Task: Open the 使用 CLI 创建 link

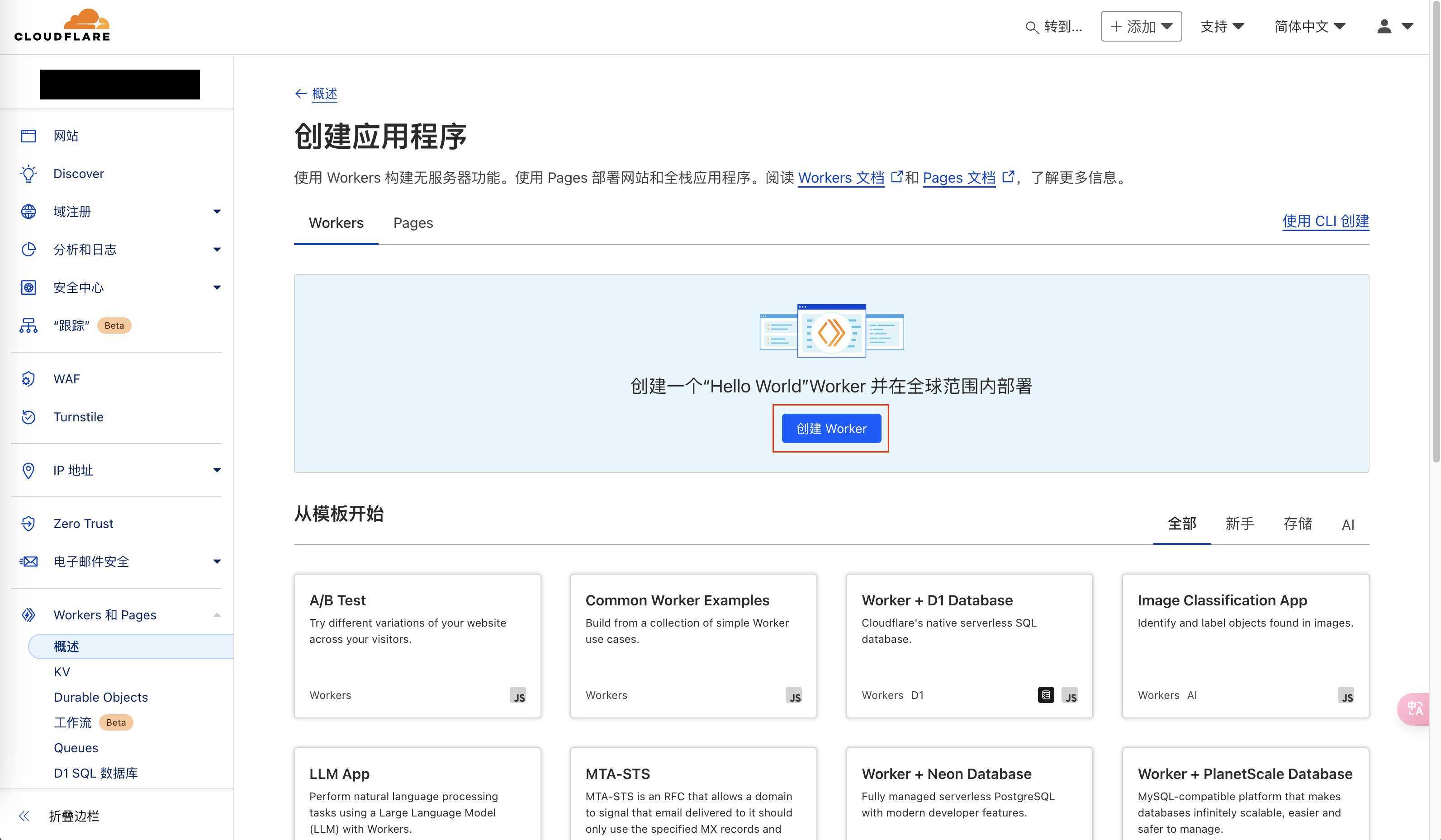Action: point(1325,221)
